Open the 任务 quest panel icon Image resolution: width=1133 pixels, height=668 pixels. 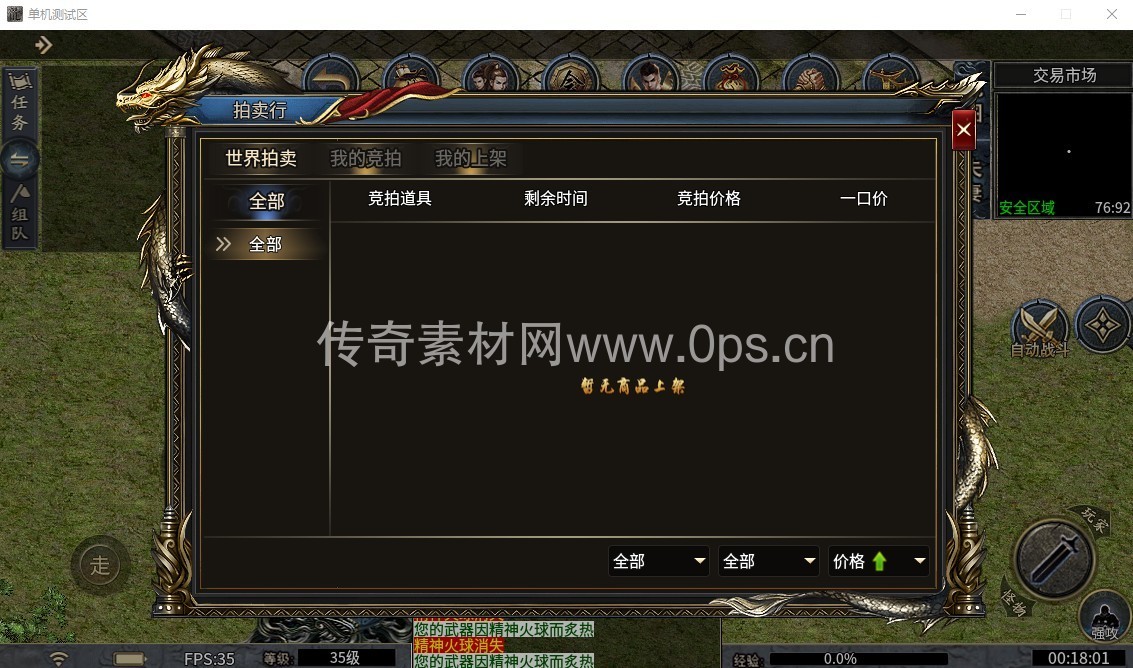(x=20, y=103)
